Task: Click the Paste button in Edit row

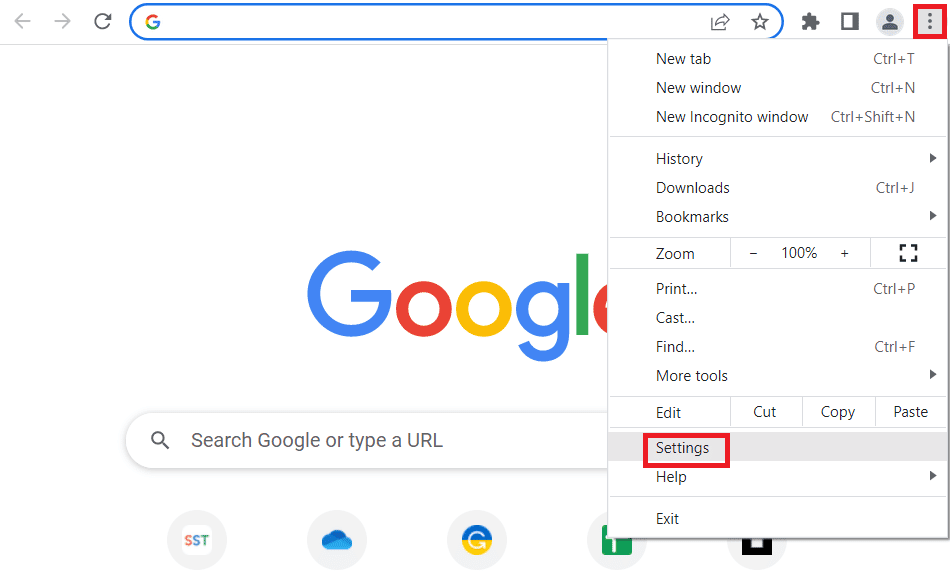Action: click(910, 412)
